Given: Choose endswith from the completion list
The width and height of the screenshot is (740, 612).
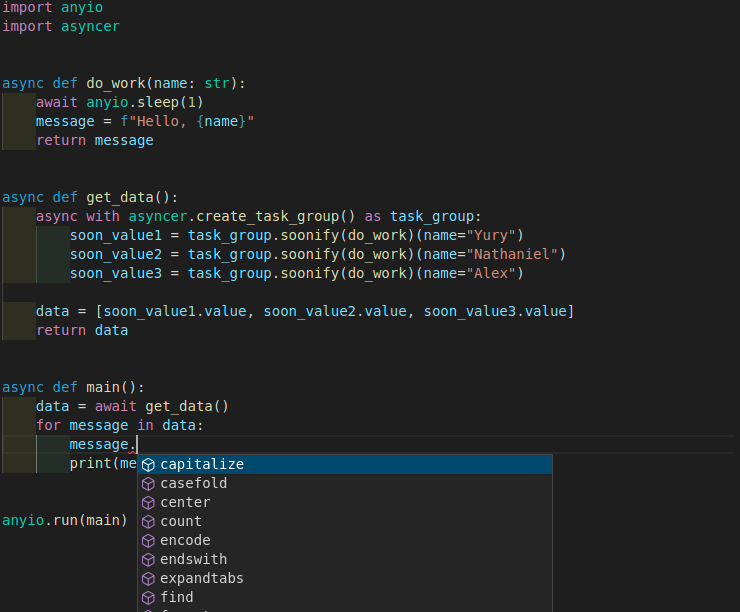Looking at the screenshot, I should tap(193, 560).
